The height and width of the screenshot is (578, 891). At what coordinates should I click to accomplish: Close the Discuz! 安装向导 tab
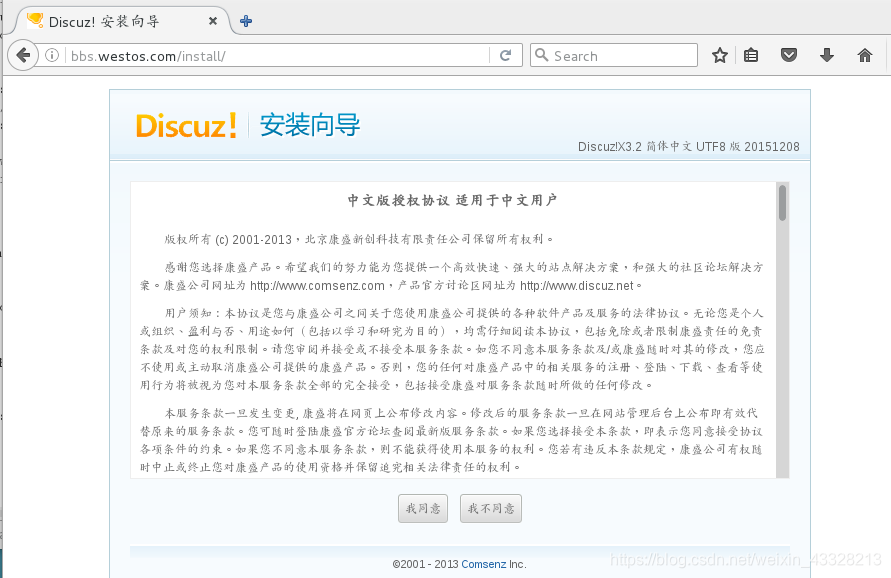(x=213, y=21)
